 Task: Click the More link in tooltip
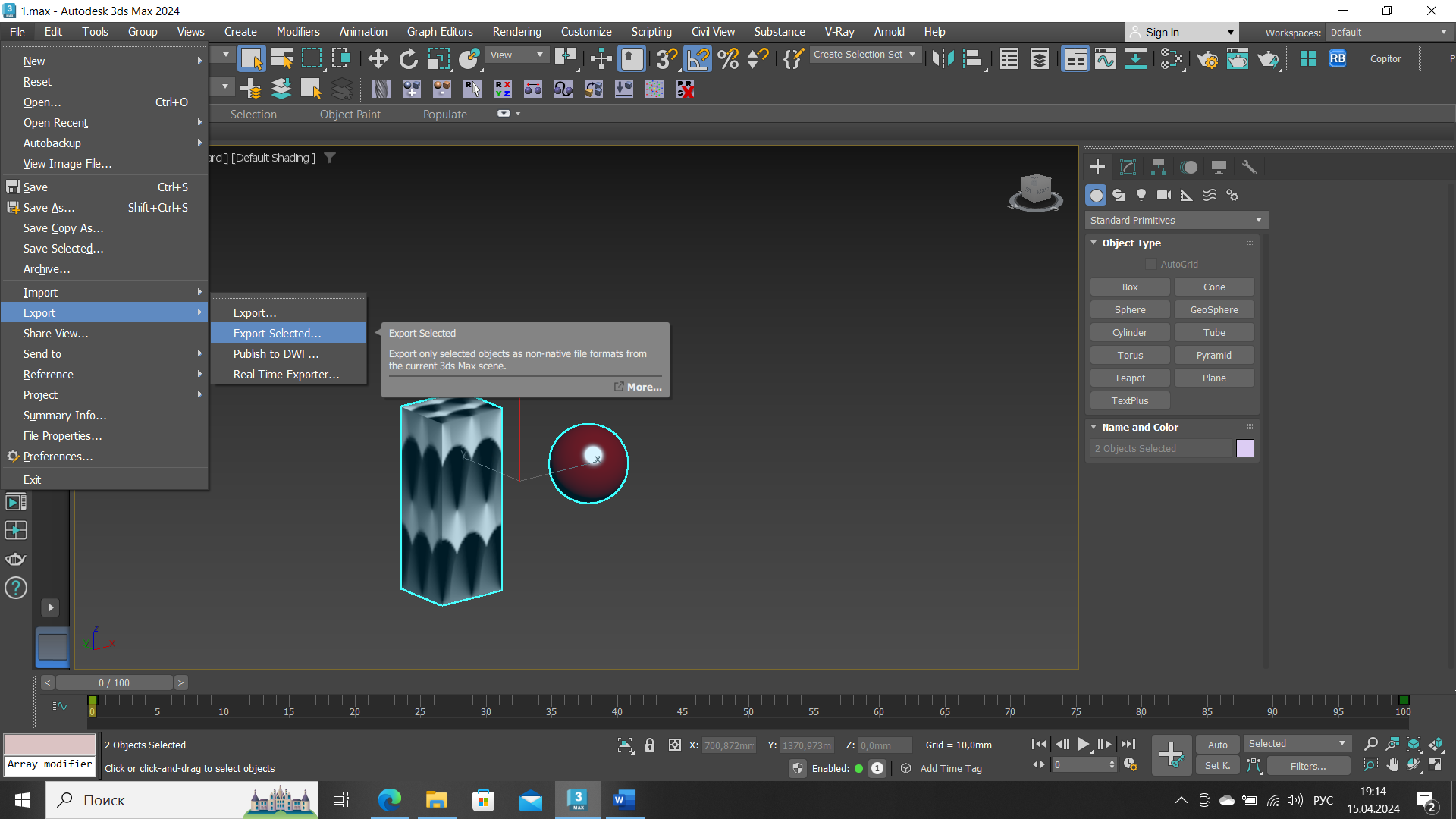pos(643,387)
